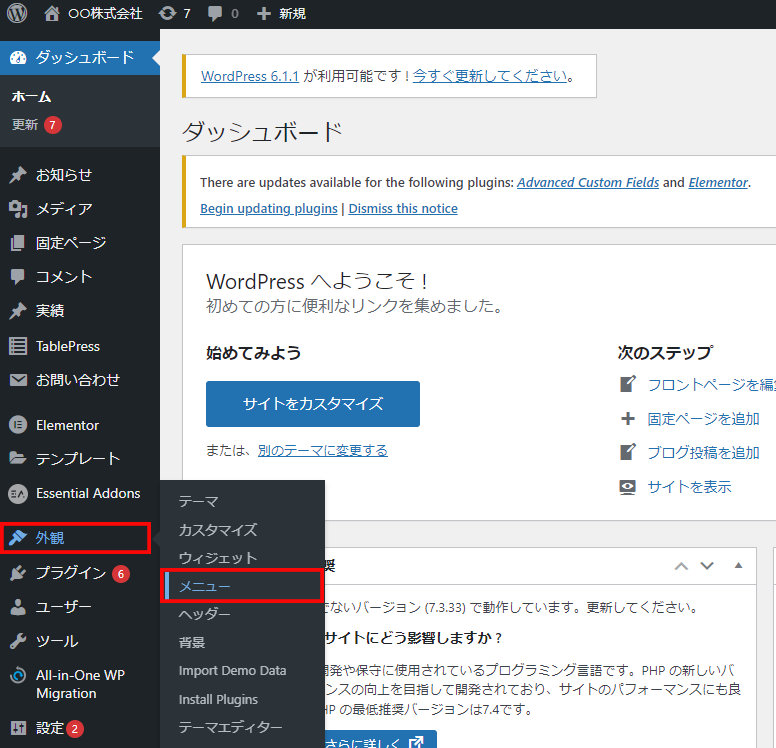Viewport: 776px width, 748px height.
Task: Open the メディア sidebar item
Action: 64,209
